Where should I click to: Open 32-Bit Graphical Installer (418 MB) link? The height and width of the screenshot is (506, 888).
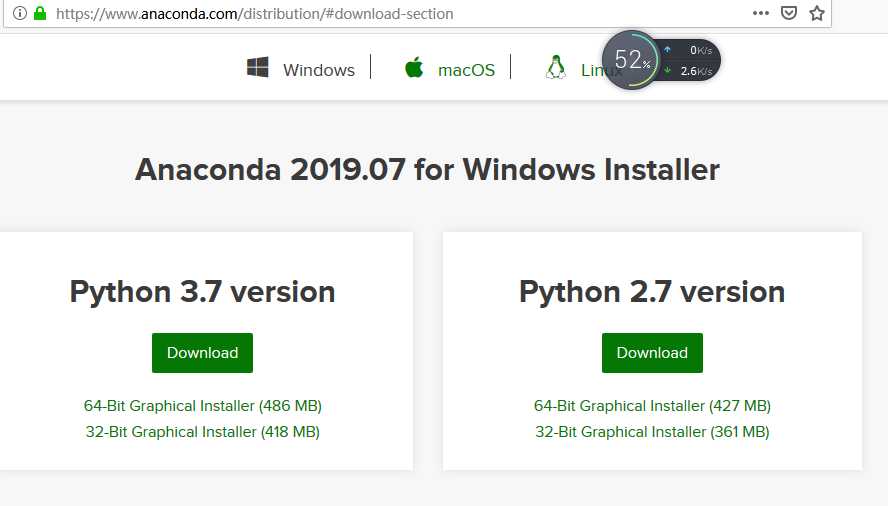point(203,432)
